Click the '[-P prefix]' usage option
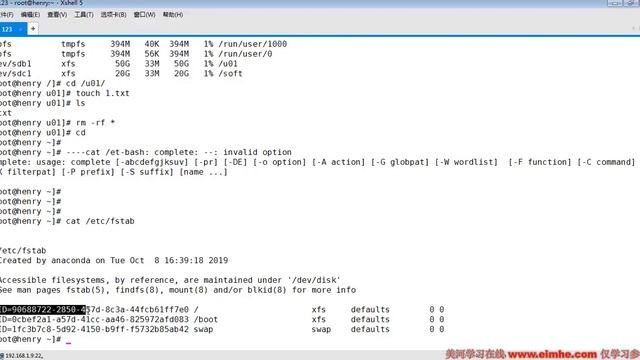Image resolution: width=640 pixels, height=360 pixels. pos(88,172)
